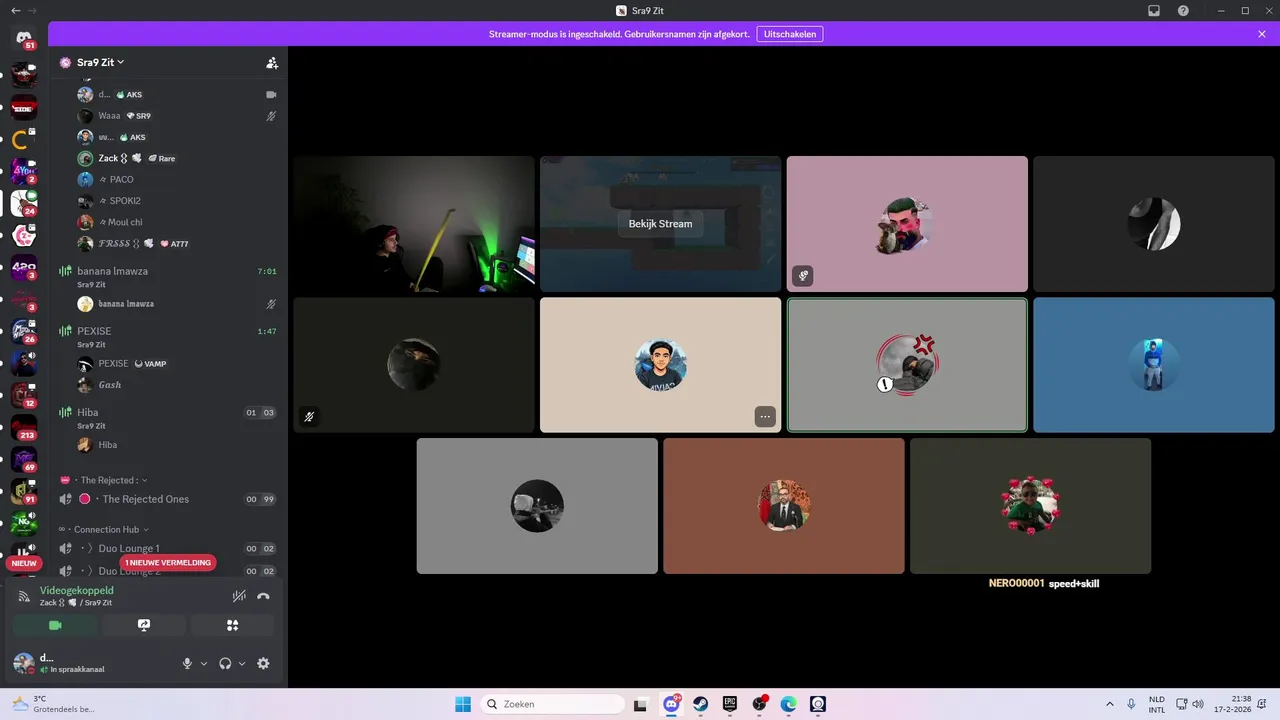Open the yellow C server icon

click(x=24, y=139)
